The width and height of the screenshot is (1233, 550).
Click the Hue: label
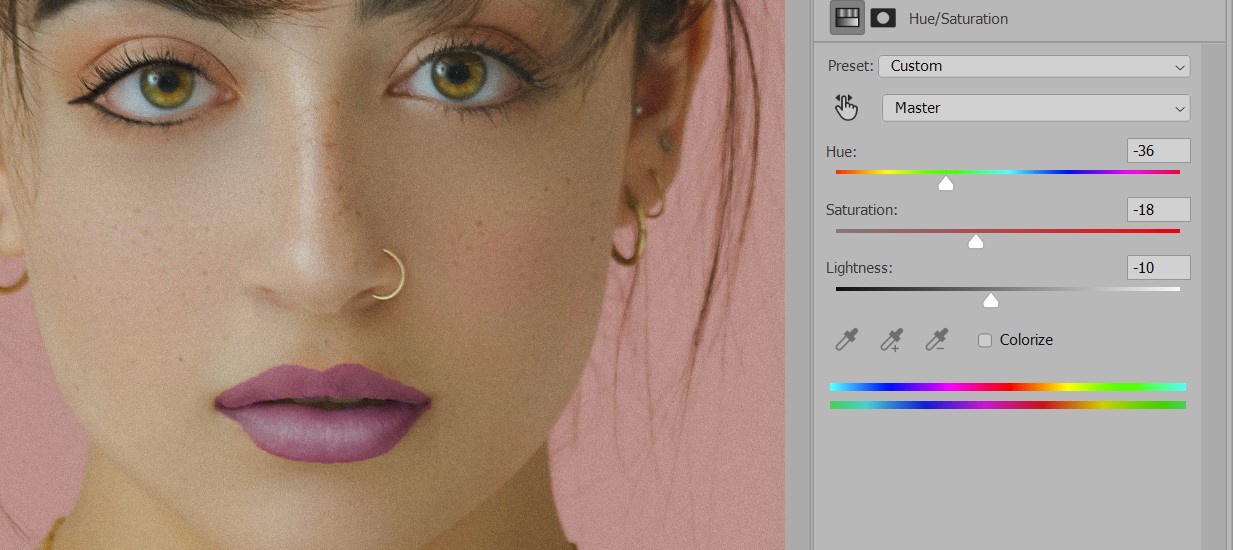pyautogui.click(x=841, y=152)
